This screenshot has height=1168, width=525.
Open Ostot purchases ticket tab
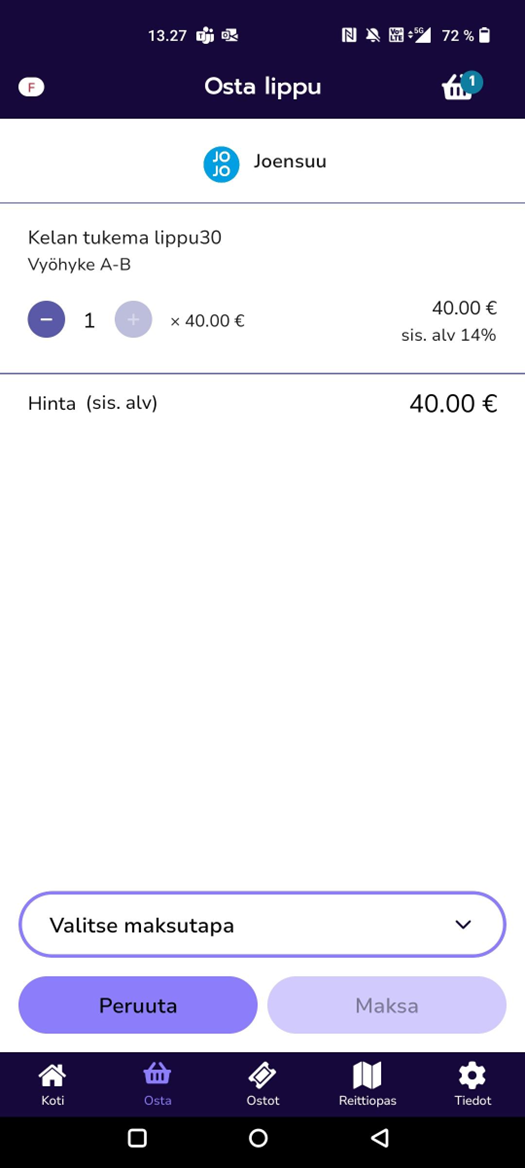(x=262, y=1085)
